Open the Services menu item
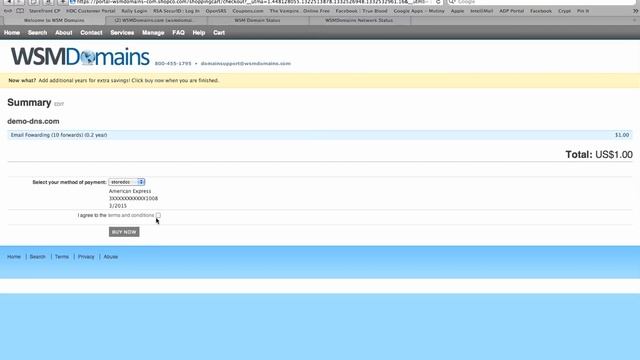The image size is (640, 360). pos(122,33)
